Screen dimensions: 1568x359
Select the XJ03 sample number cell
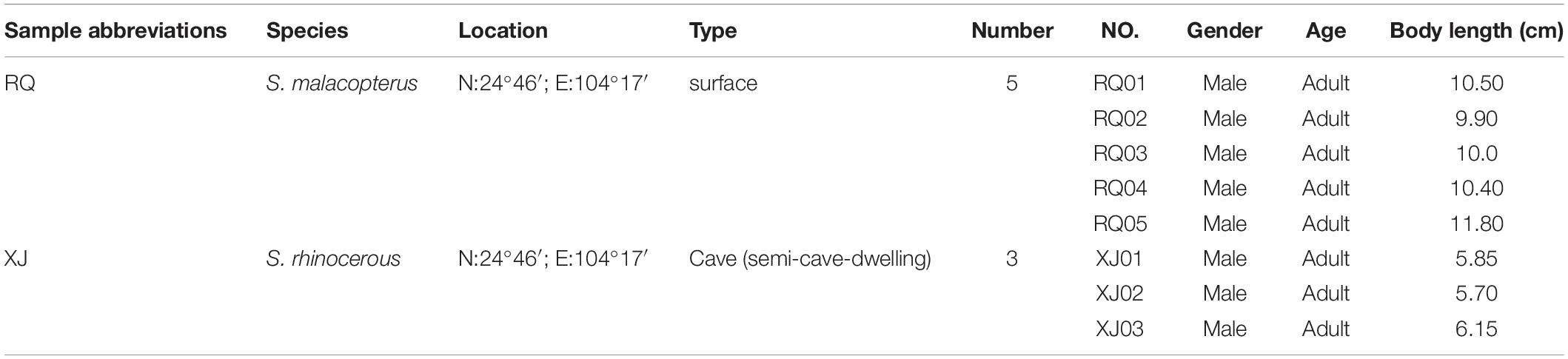click(x=1119, y=329)
